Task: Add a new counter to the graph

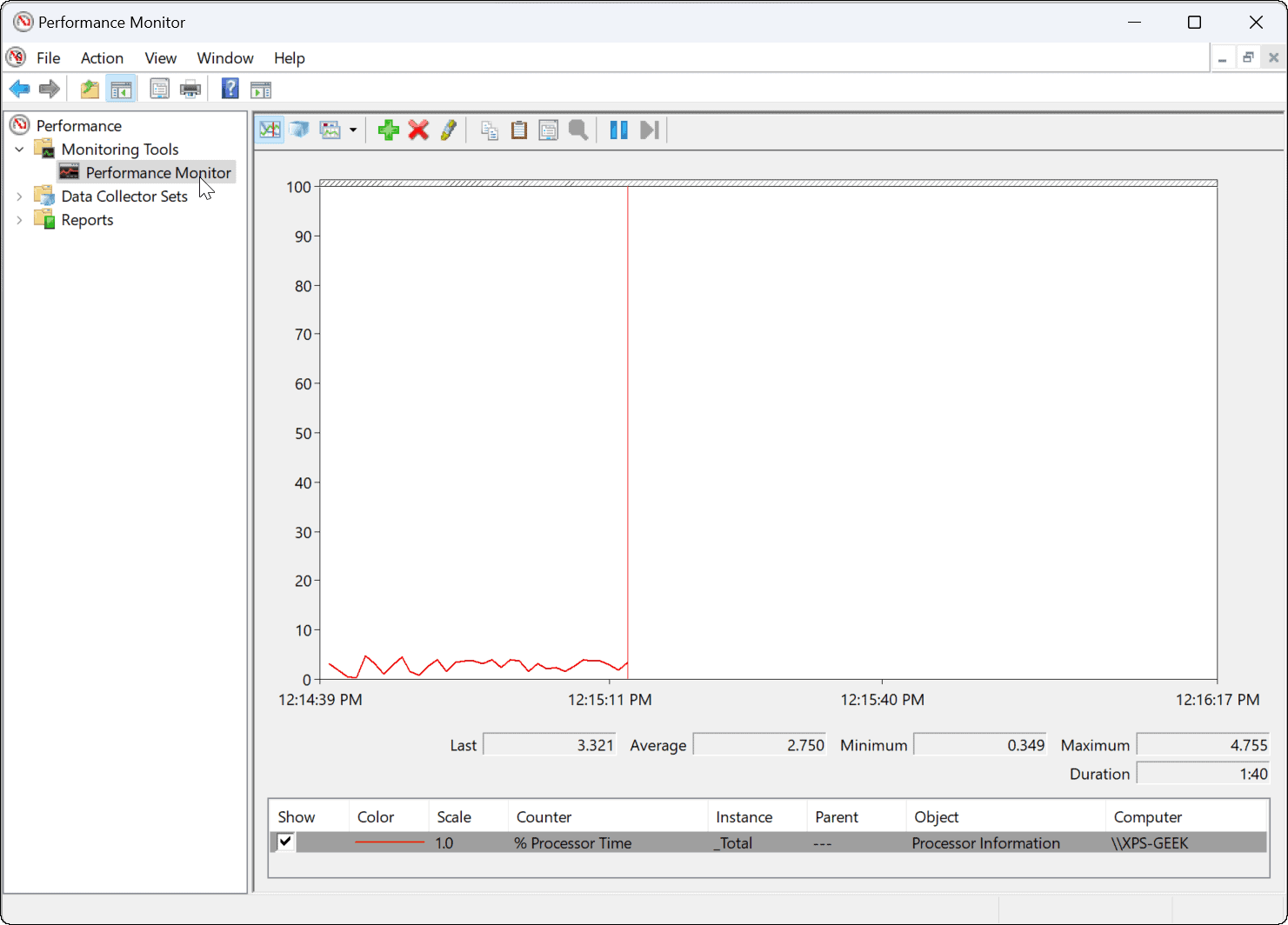Action: [x=388, y=130]
